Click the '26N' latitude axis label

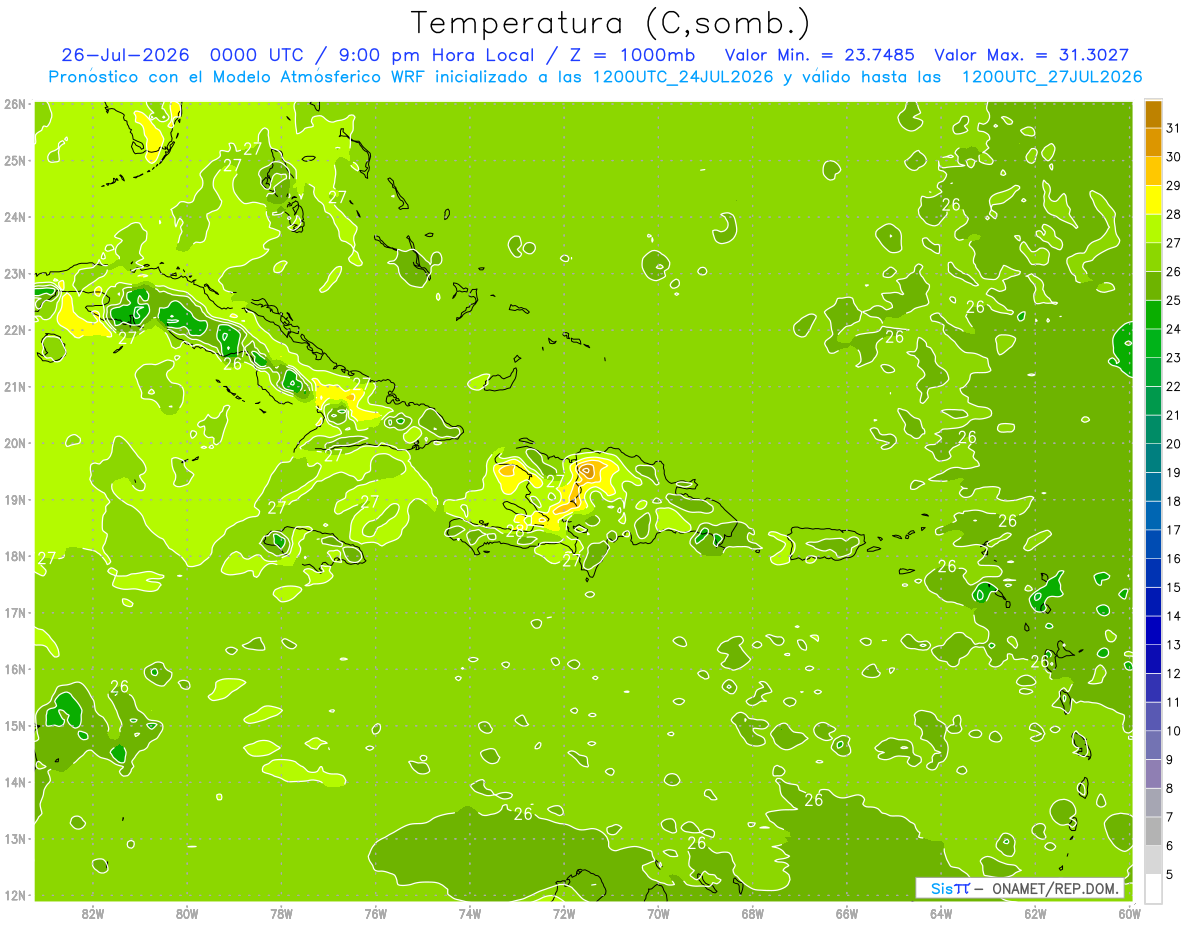[15, 104]
